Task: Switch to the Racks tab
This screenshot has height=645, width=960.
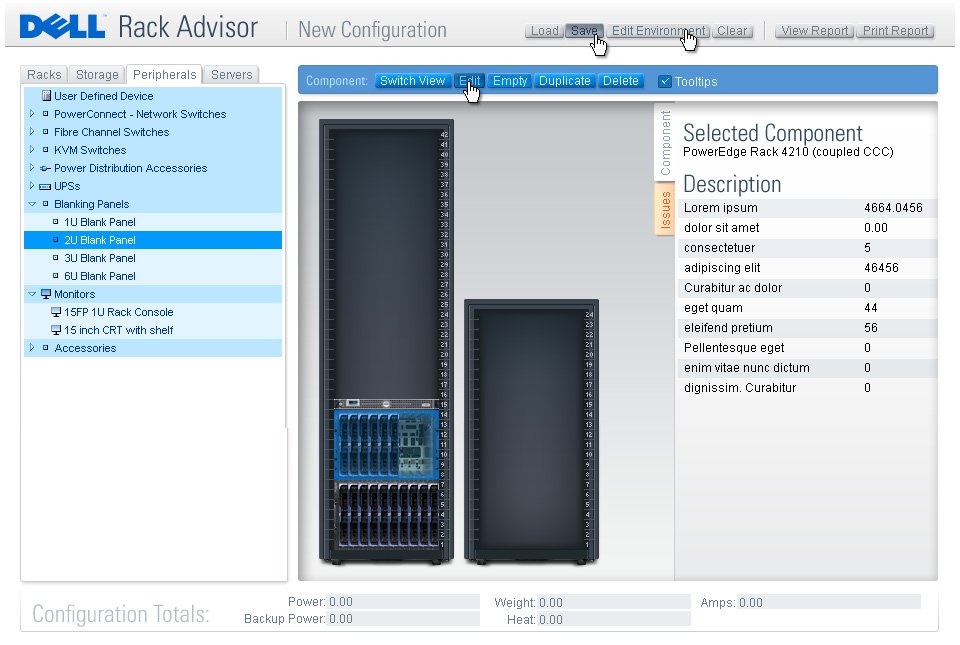Action: point(44,75)
